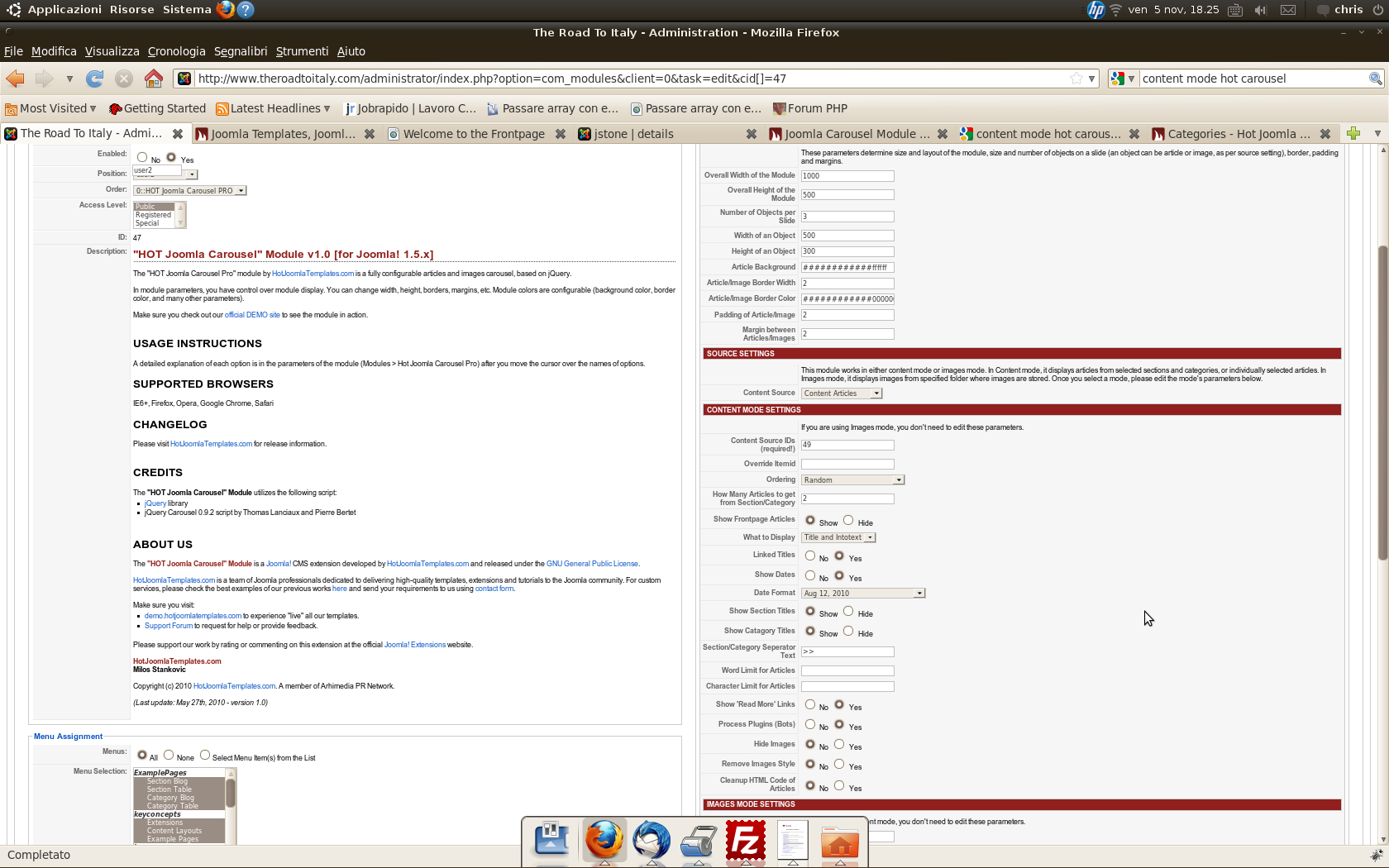Bookmark this page with the star icon

(x=1076, y=79)
